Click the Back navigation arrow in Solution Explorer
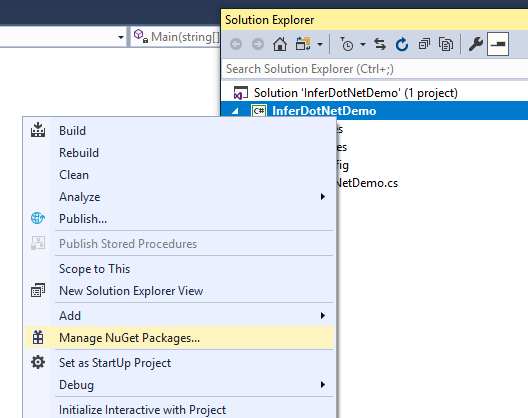This screenshot has width=528, height=418. (x=236, y=44)
